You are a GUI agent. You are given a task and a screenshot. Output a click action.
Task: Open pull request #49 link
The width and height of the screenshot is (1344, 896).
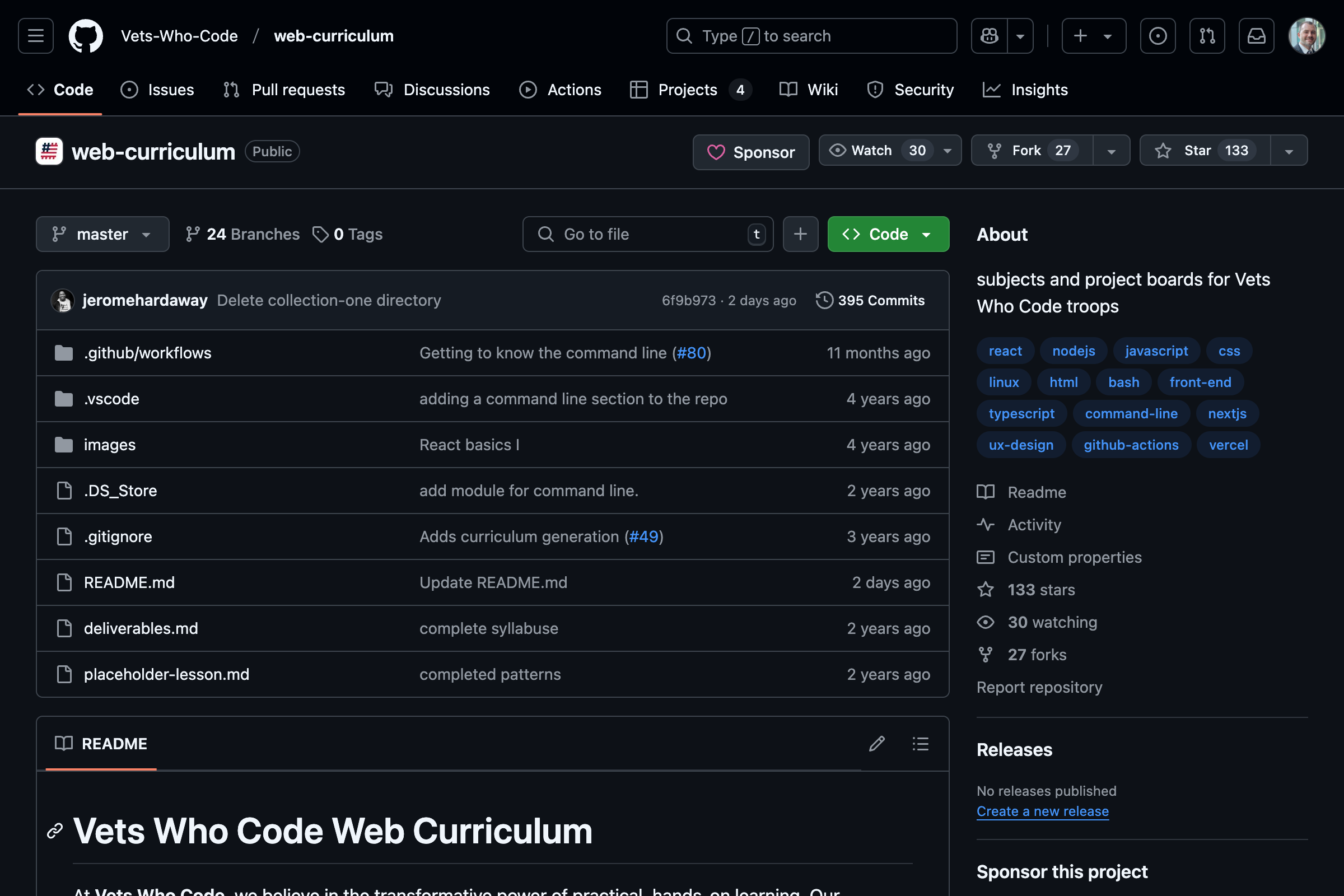[x=643, y=536]
